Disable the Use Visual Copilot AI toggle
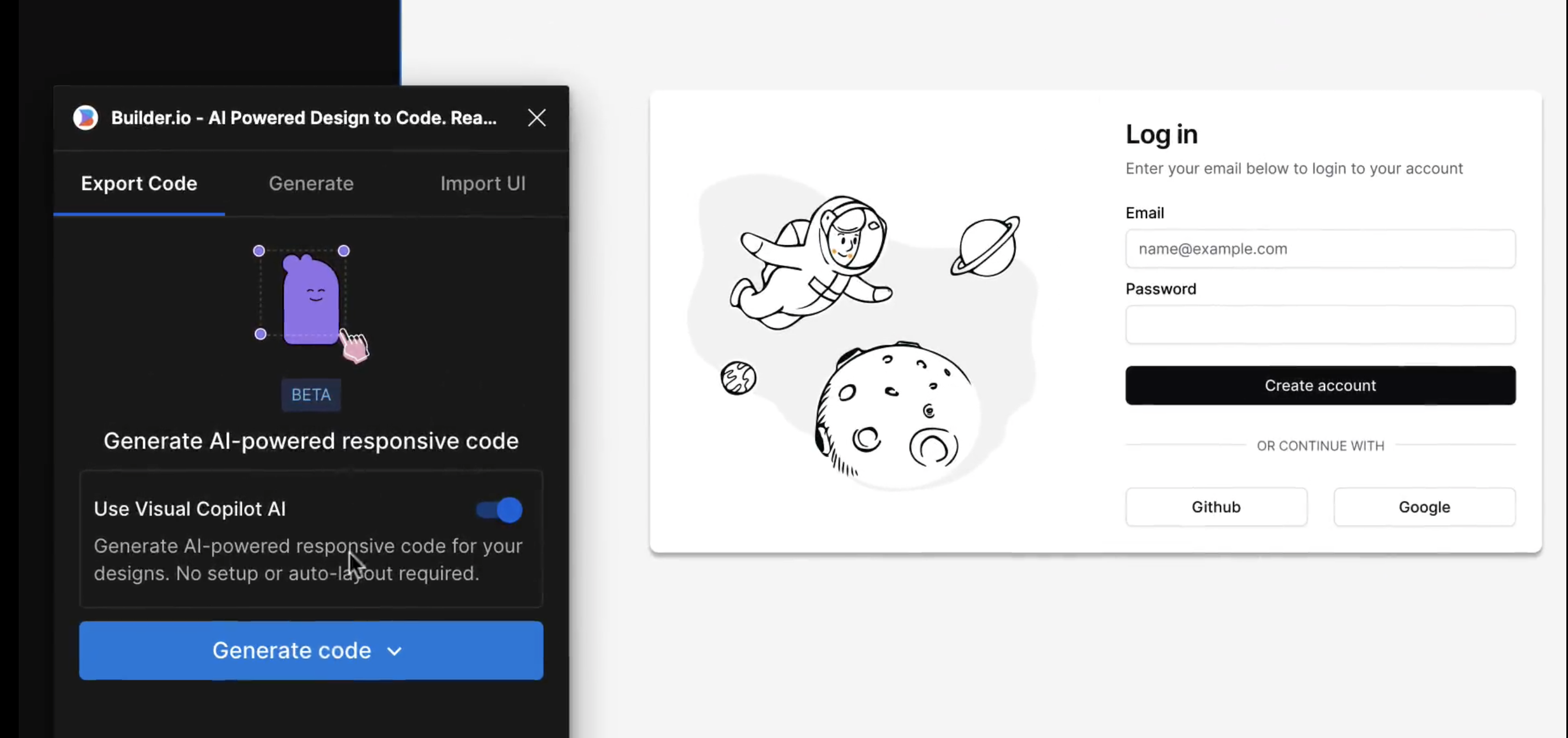Screen dimensions: 1568x738 pyautogui.click(x=499, y=510)
